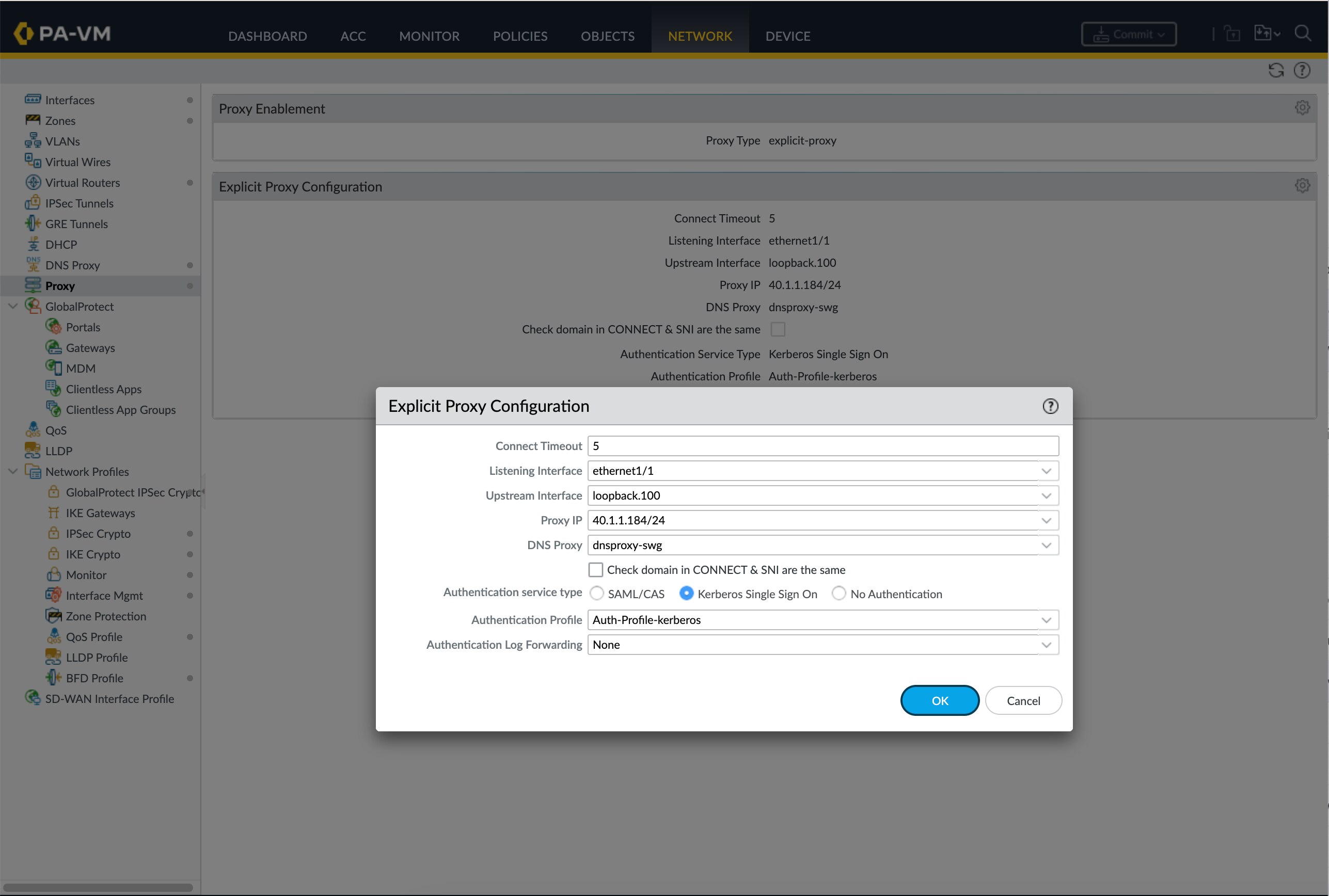
Task: Open help via the dialog question mark icon
Action: tap(1051, 406)
